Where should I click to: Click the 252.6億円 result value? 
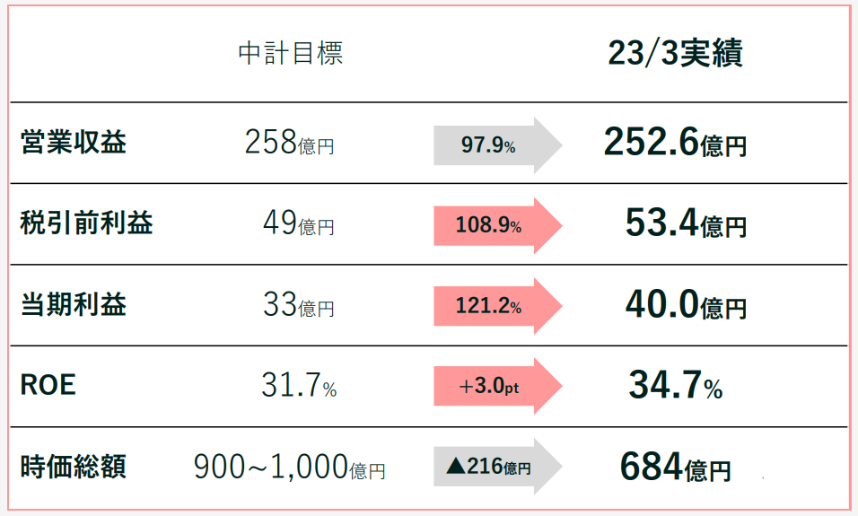click(675, 144)
